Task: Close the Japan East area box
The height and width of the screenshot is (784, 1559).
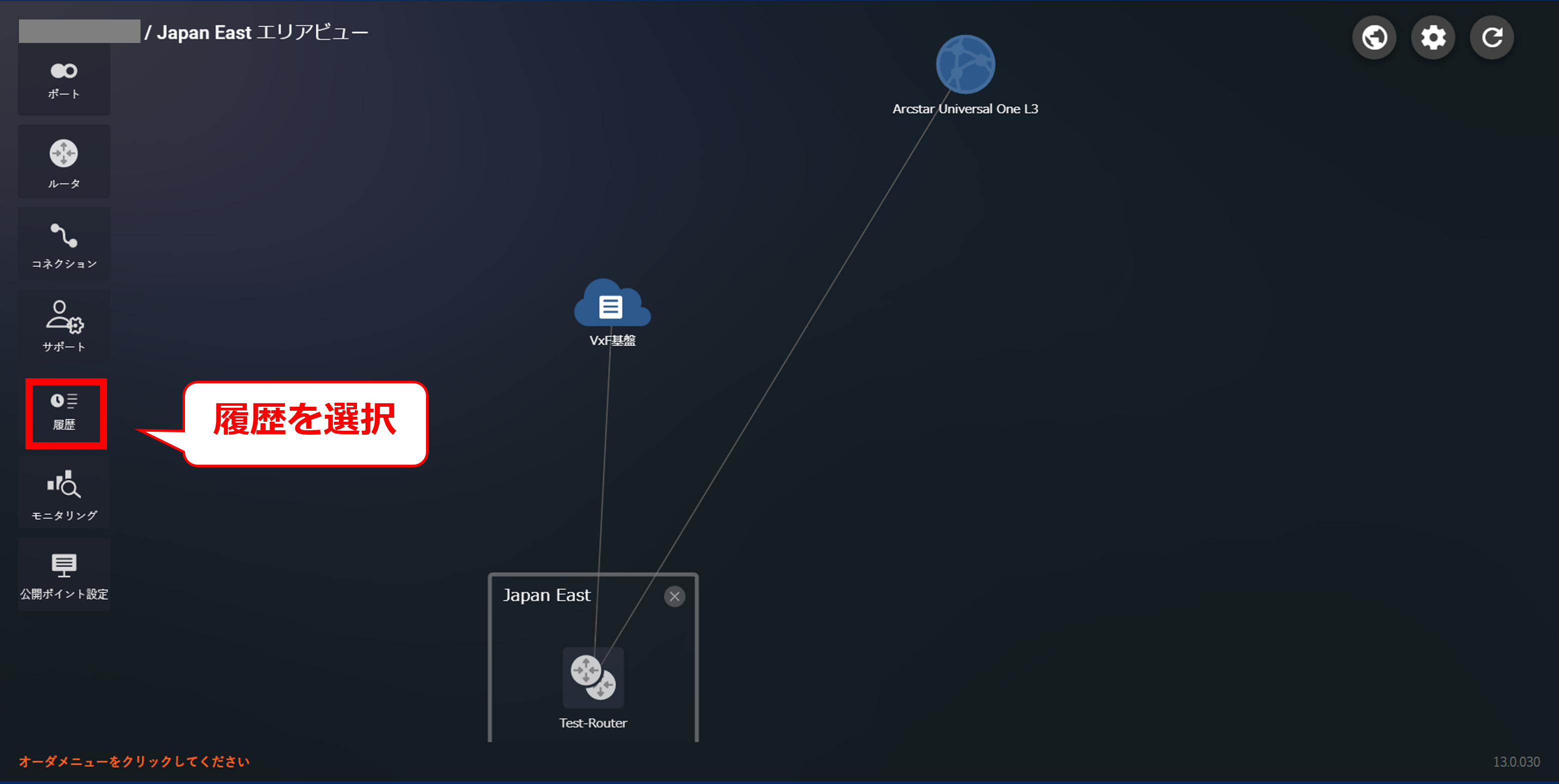Action: point(674,597)
